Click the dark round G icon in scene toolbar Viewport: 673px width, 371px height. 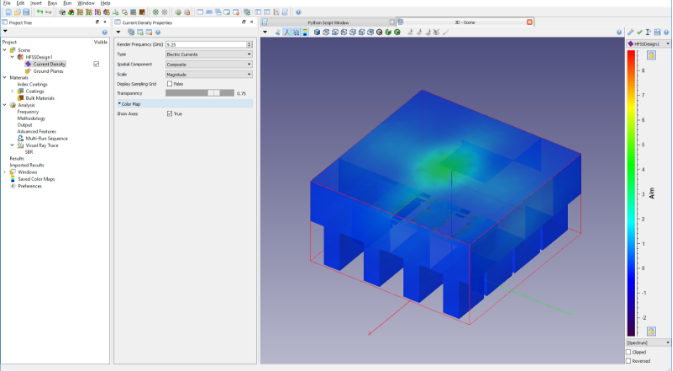tap(379, 32)
